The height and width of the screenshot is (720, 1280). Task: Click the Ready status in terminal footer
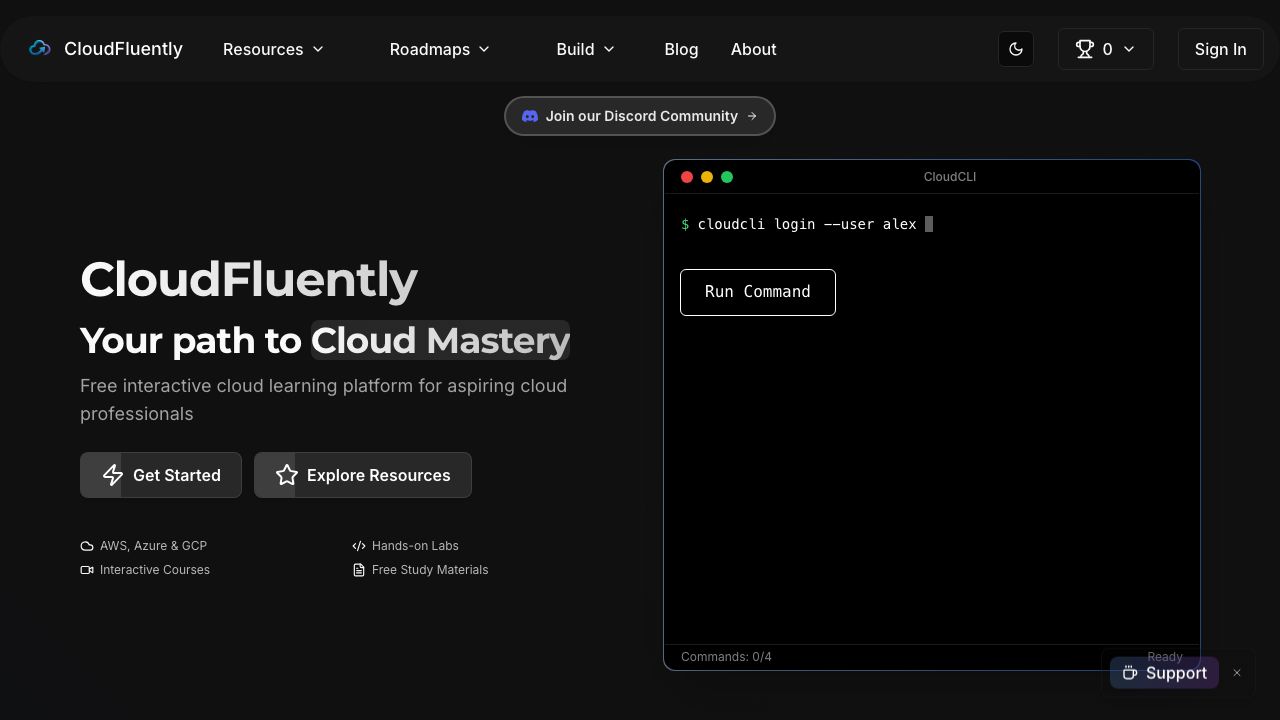pyautogui.click(x=1165, y=657)
